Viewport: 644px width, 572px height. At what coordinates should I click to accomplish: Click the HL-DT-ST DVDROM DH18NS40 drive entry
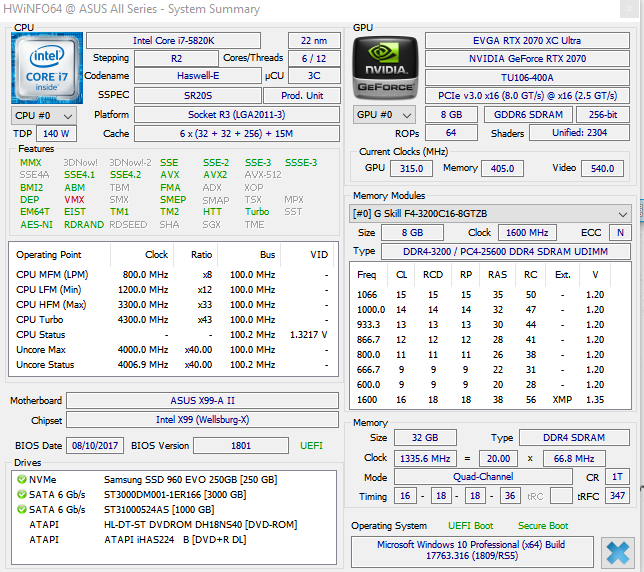[200, 525]
